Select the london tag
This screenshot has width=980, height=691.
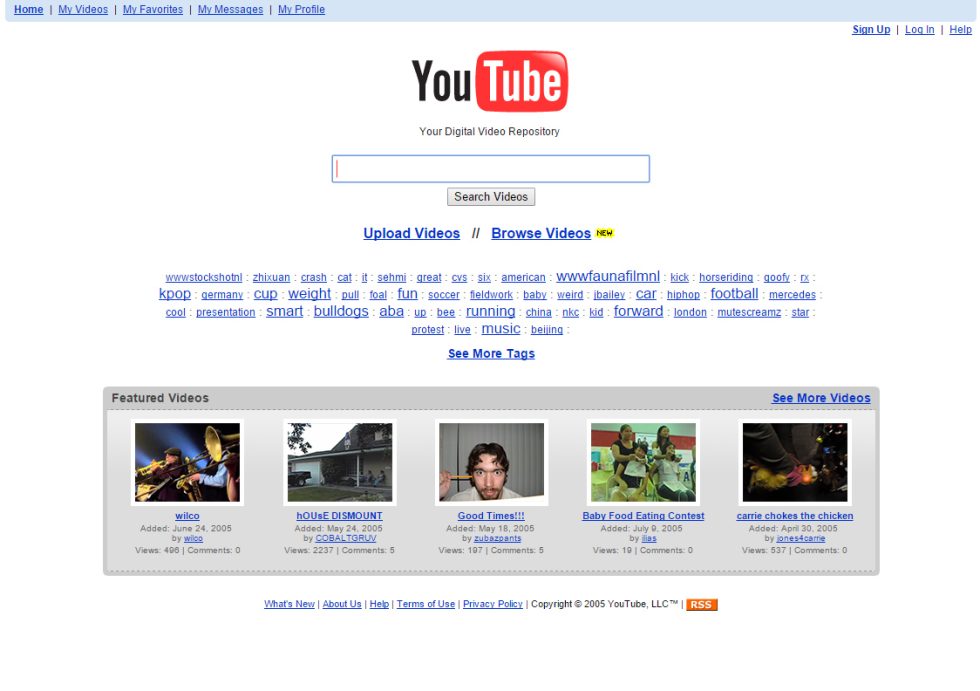point(690,312)
